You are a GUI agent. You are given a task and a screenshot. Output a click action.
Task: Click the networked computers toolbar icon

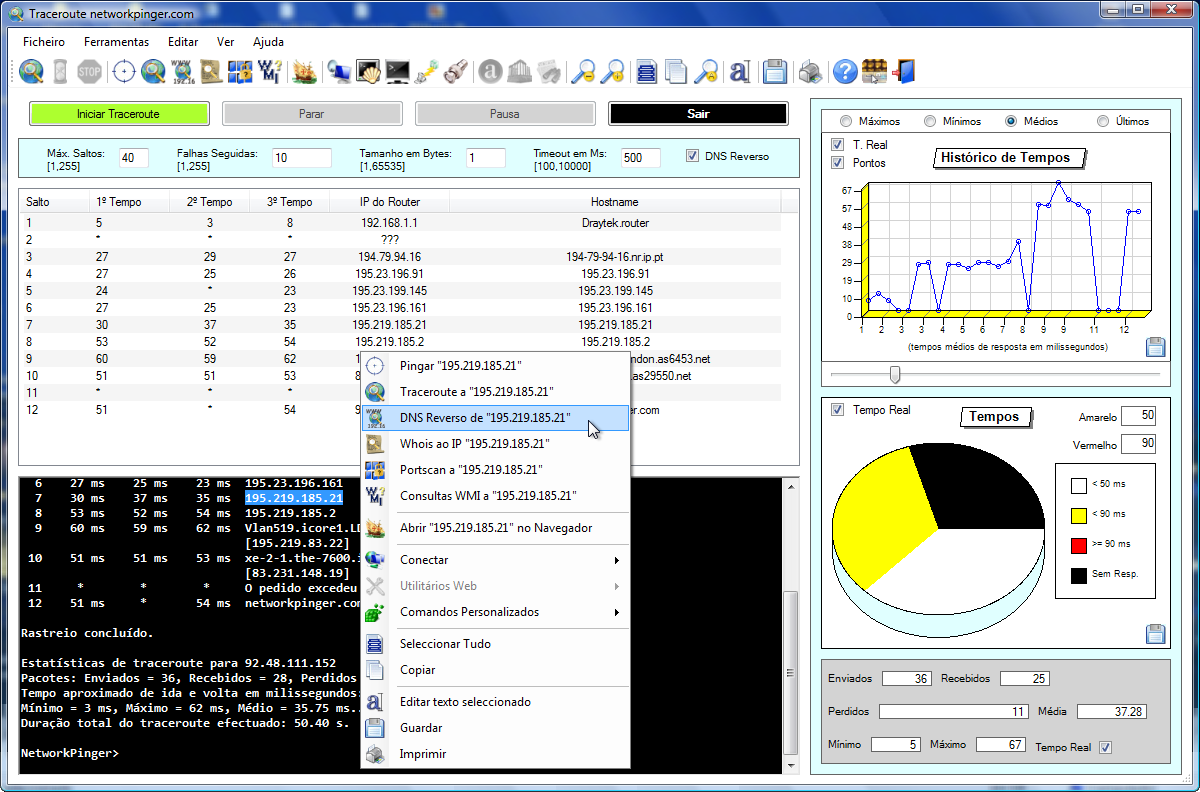pos(340,71)
